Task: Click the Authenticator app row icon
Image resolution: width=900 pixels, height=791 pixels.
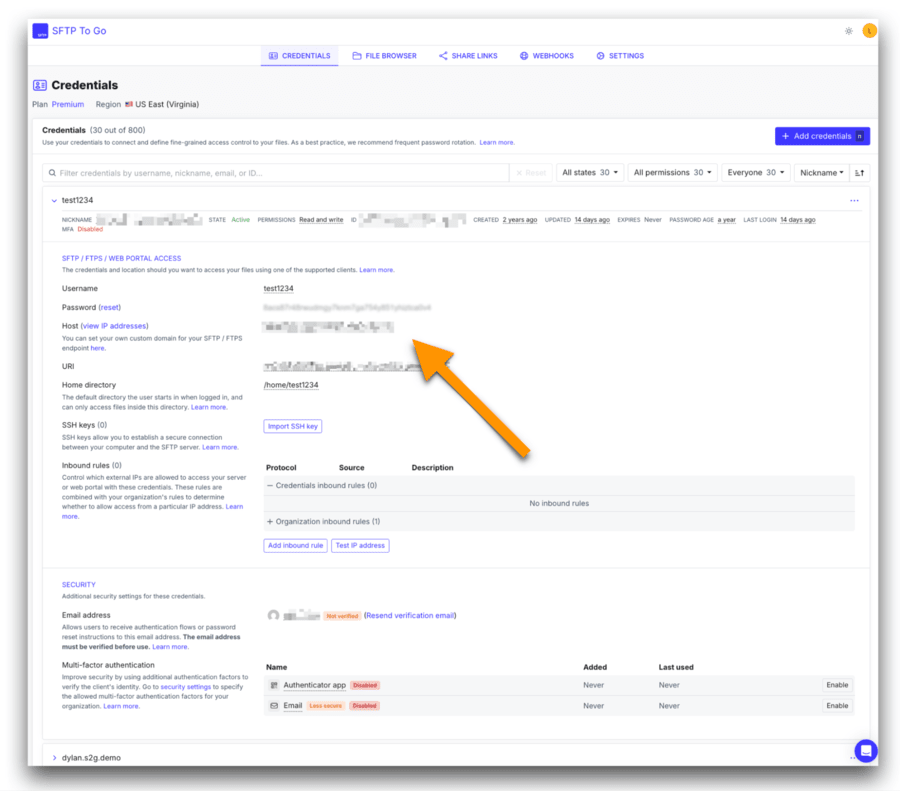Action: click(274, 685)
